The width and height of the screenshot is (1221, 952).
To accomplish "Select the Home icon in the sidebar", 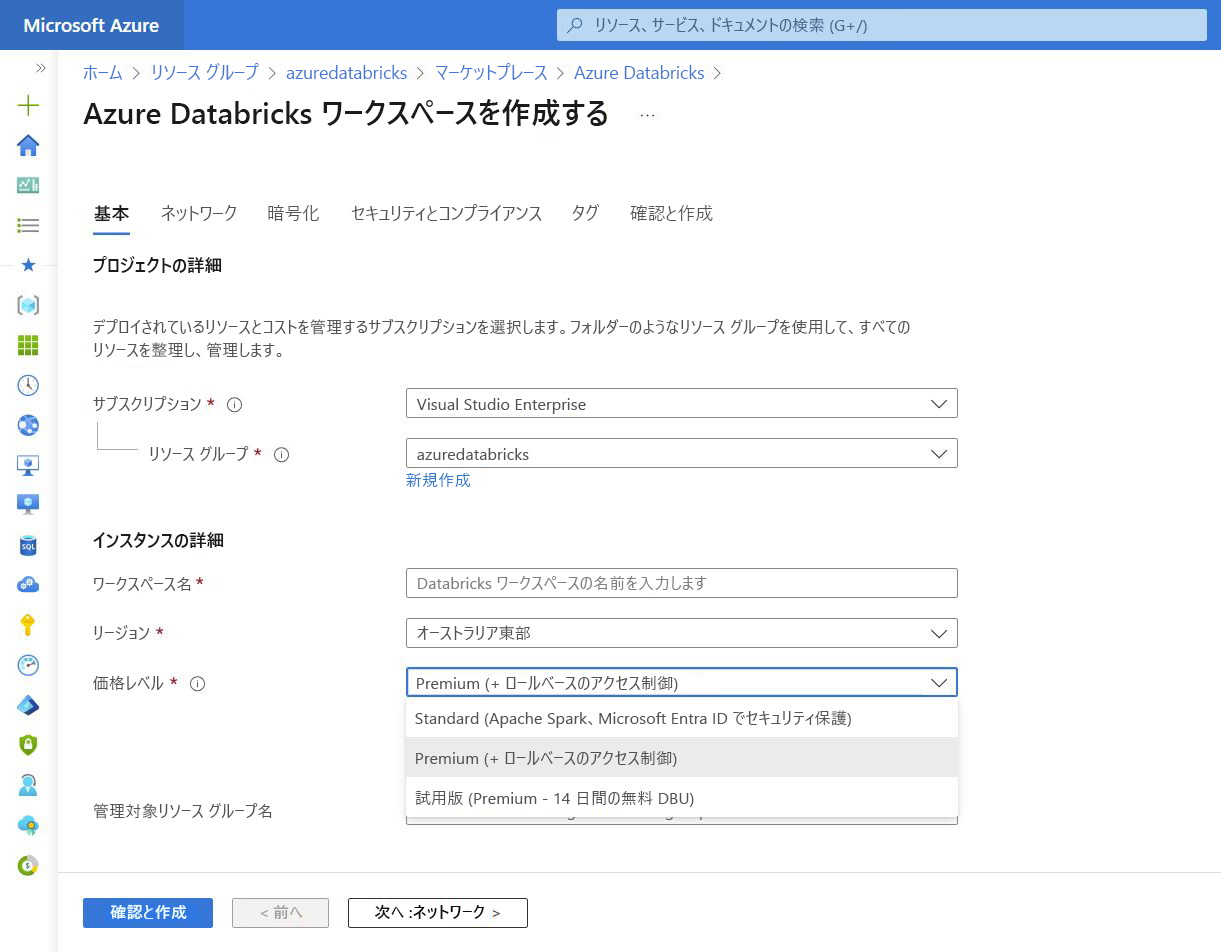I will [x=28, y=145].
